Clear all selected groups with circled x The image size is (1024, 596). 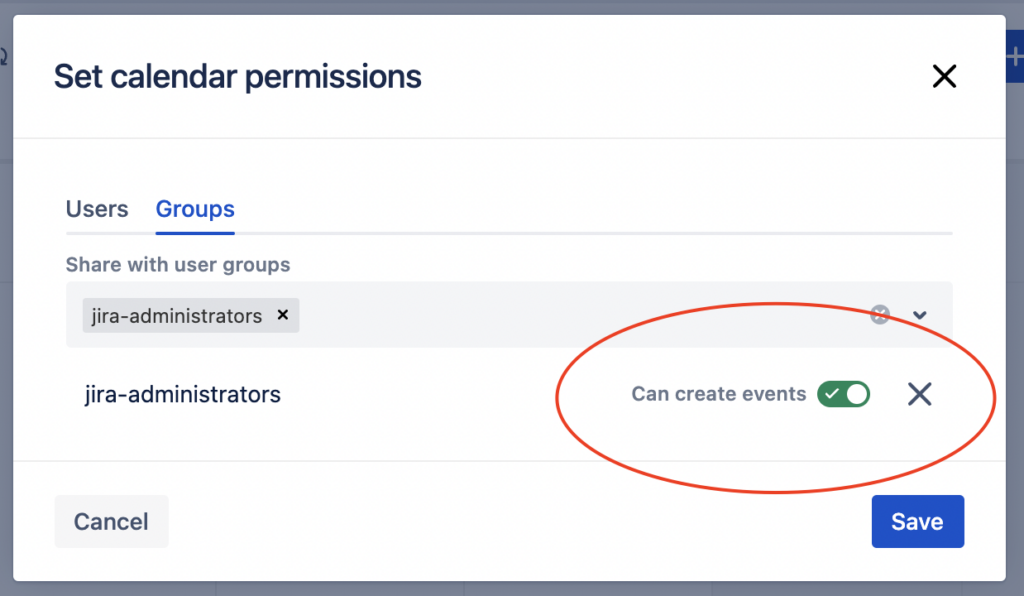click(x=880, y=315)
